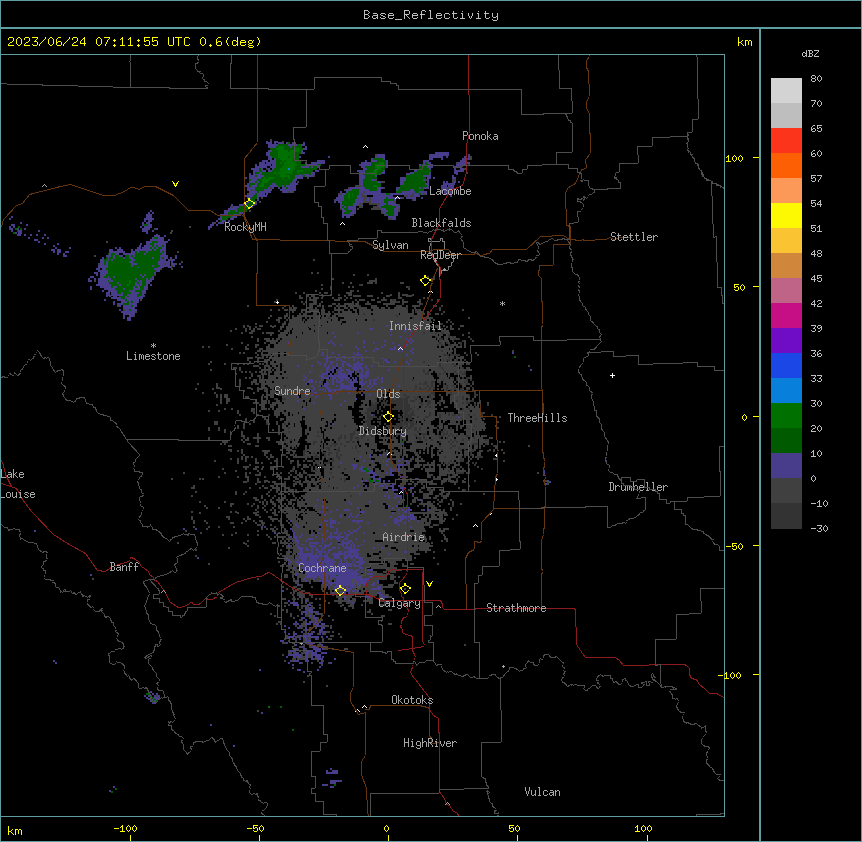Click the Okotoks town label

[412, 700]
